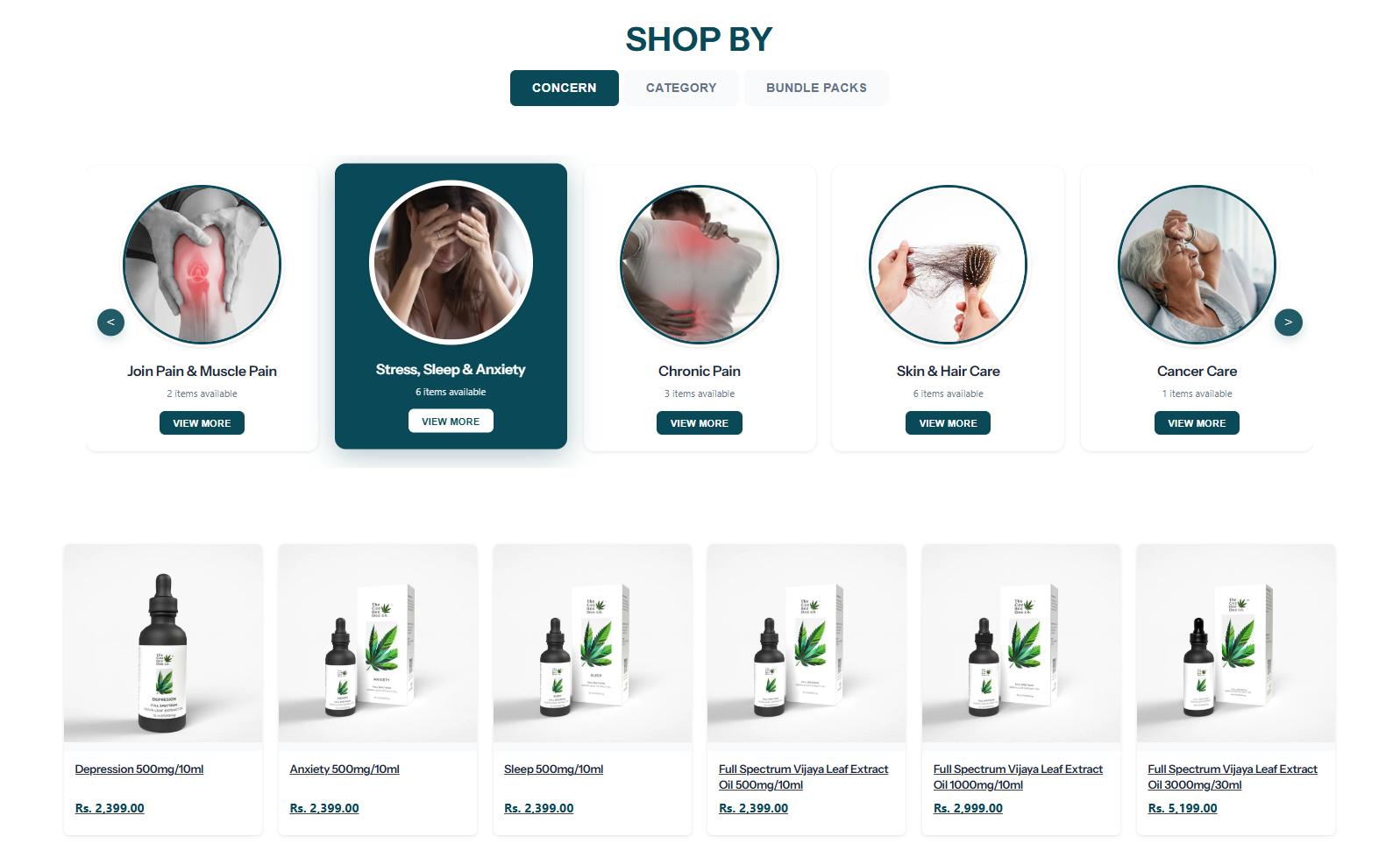This screenshot has width=1400, height=858.
Task: Open the Stress, Sleep & Anxiety circular image
Action: tap(451, 262)
